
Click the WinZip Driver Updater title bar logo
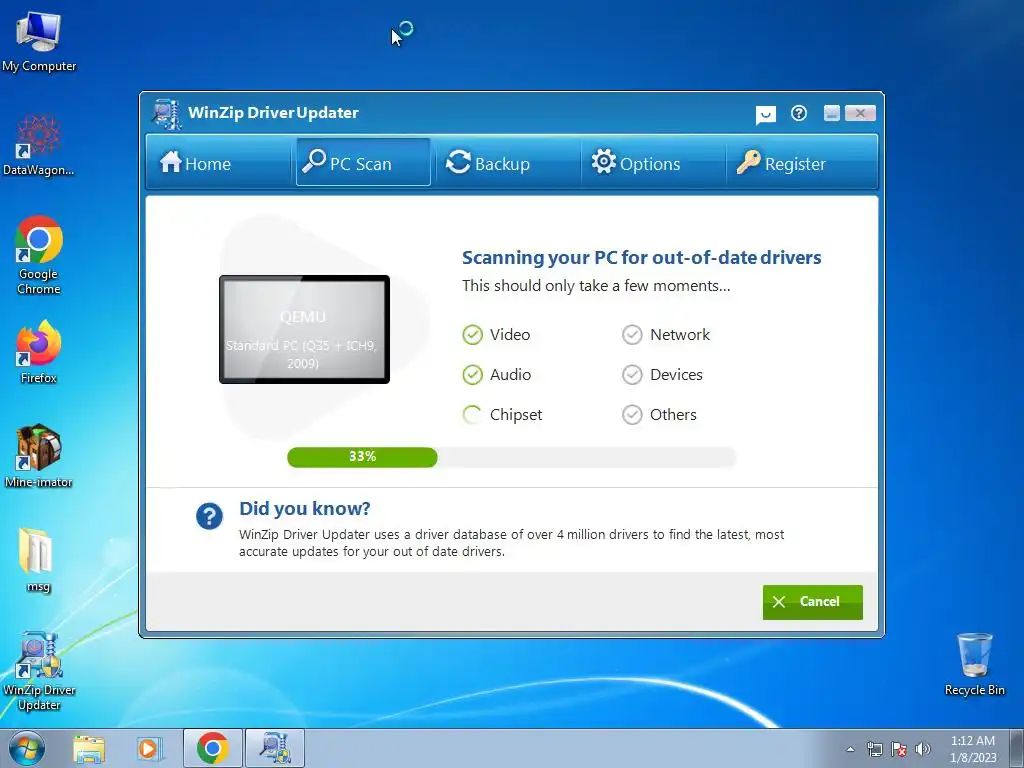pyautogui.click(x=167, y=114)
